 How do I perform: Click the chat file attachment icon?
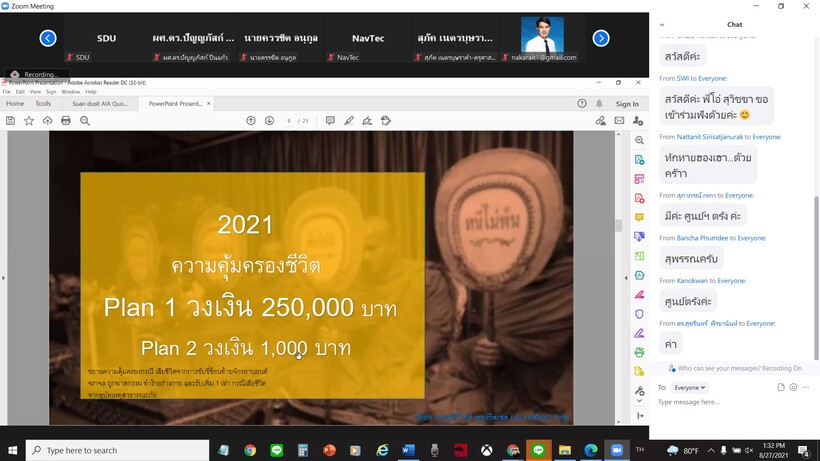pyautogui.click(x=781, y=387)
